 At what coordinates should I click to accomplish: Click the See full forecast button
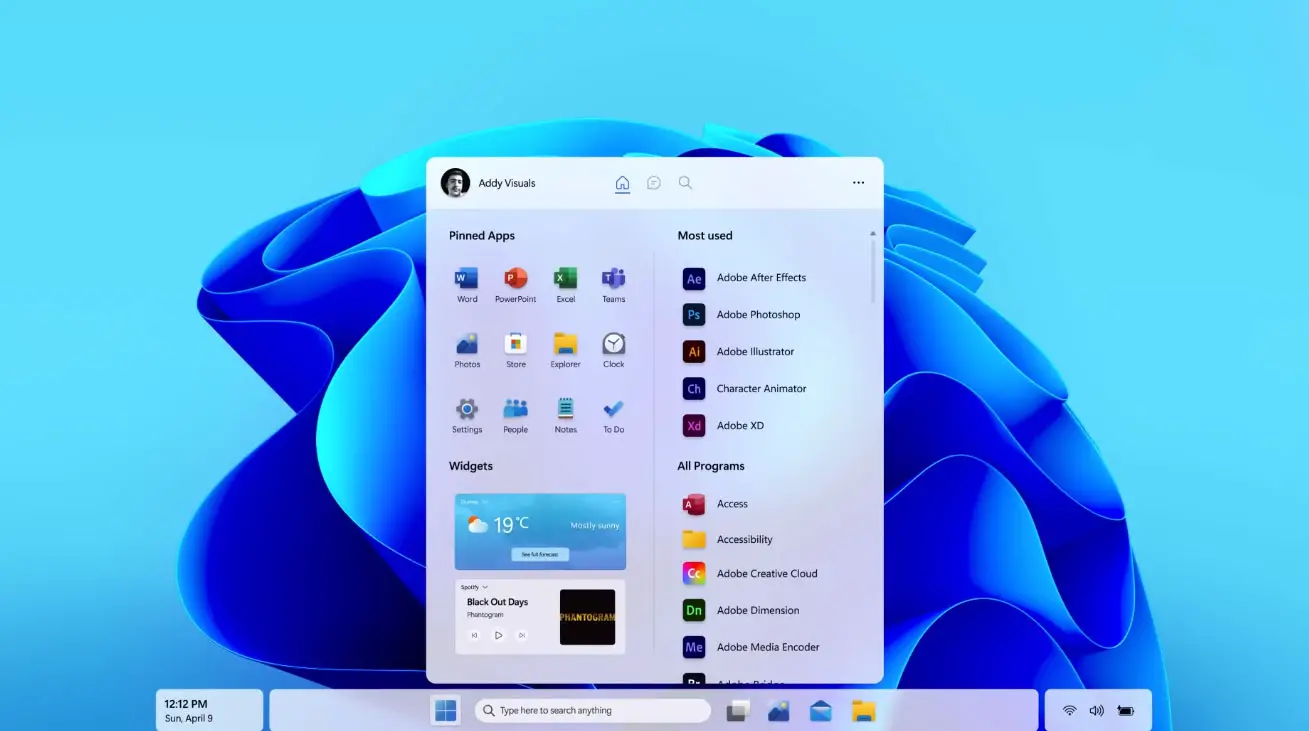(541, 554)
